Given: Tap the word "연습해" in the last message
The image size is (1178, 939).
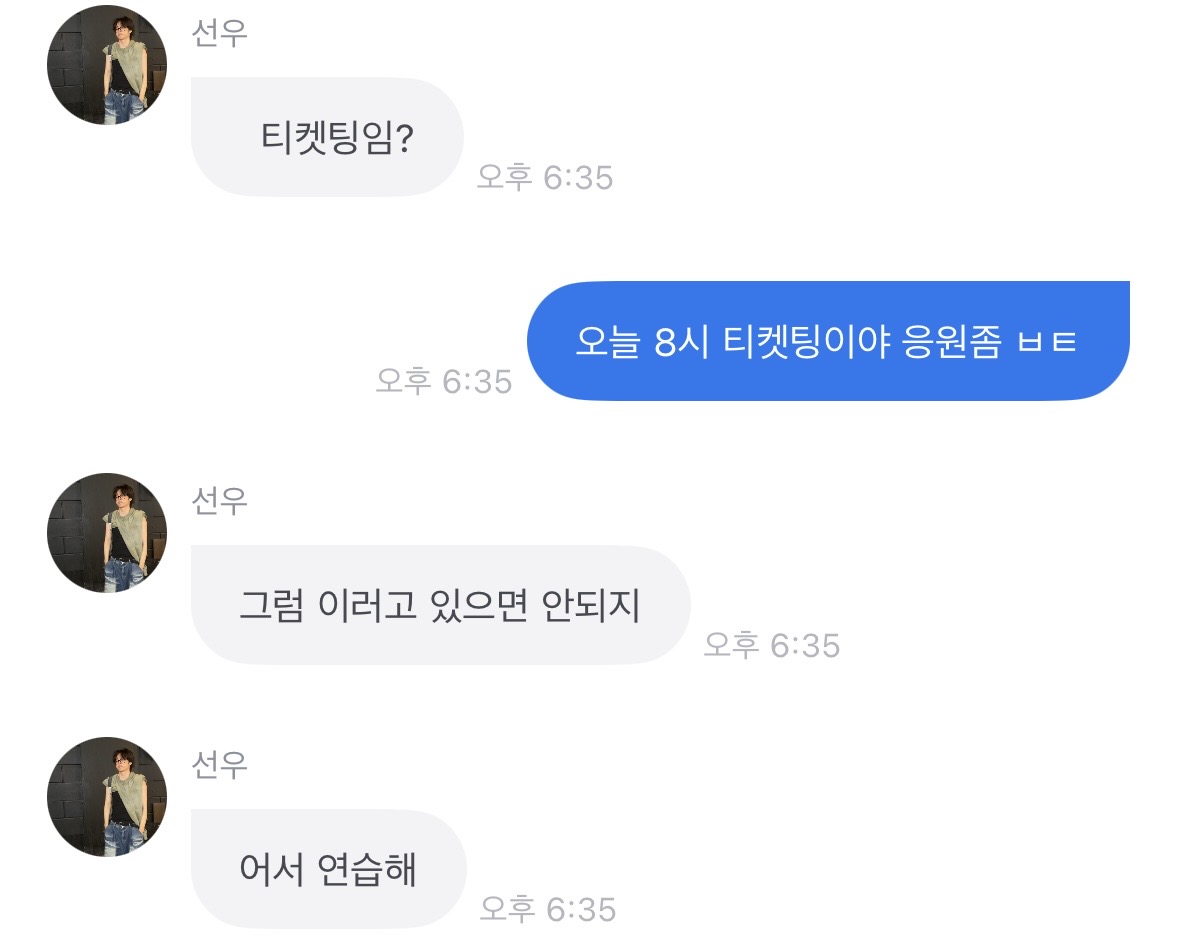Looking at the screenshot, I should pos(364,870).
